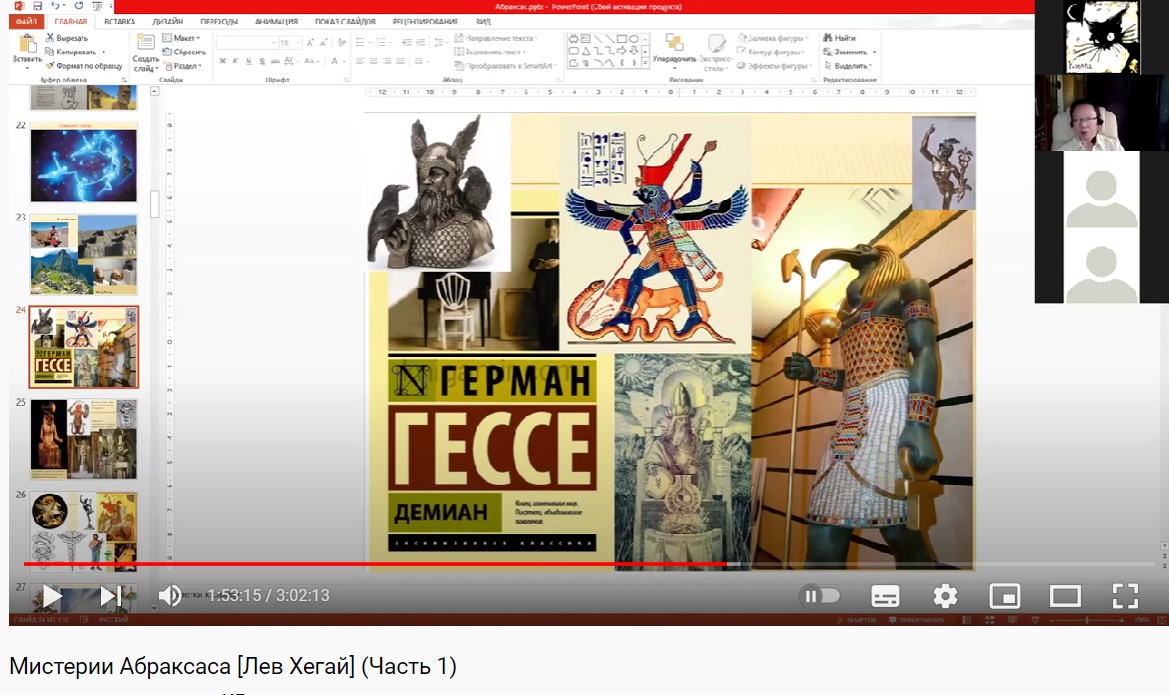Click the increase font size icon
This screenshot has height=695, width=1169.
click(310, 43)
